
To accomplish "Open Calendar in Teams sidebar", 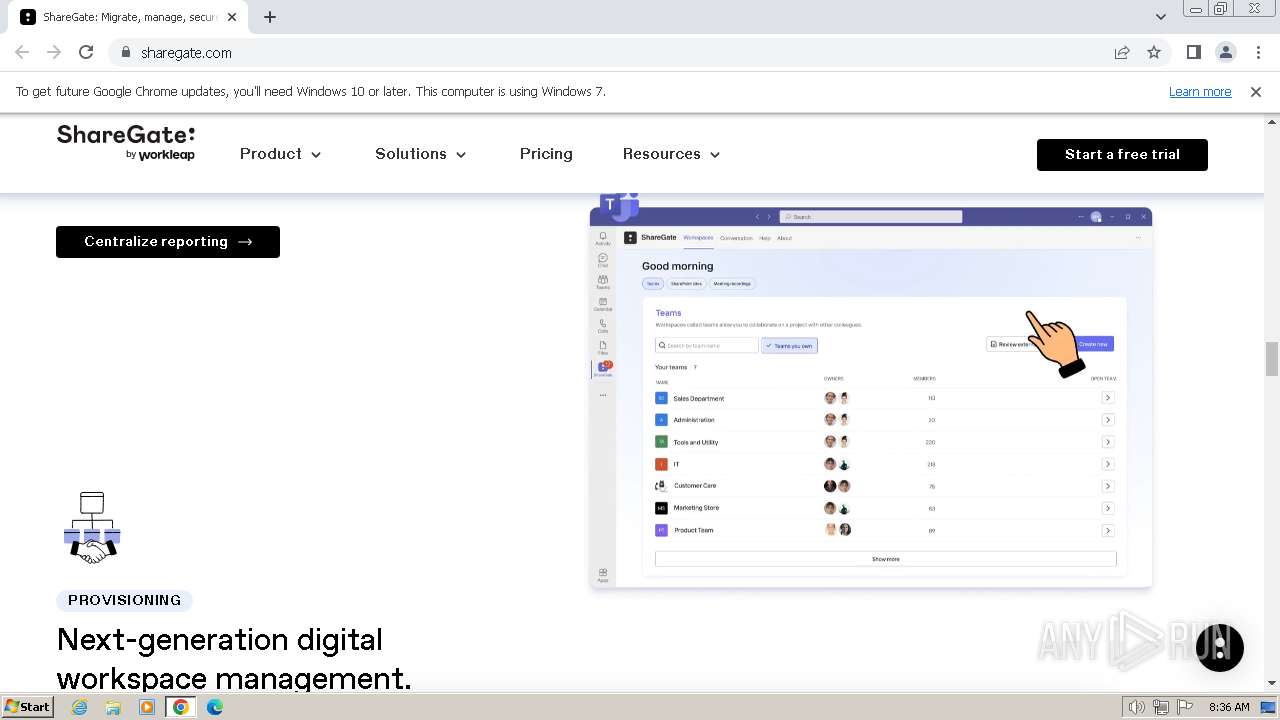I will pyautogui.click(x=603, y=304).
